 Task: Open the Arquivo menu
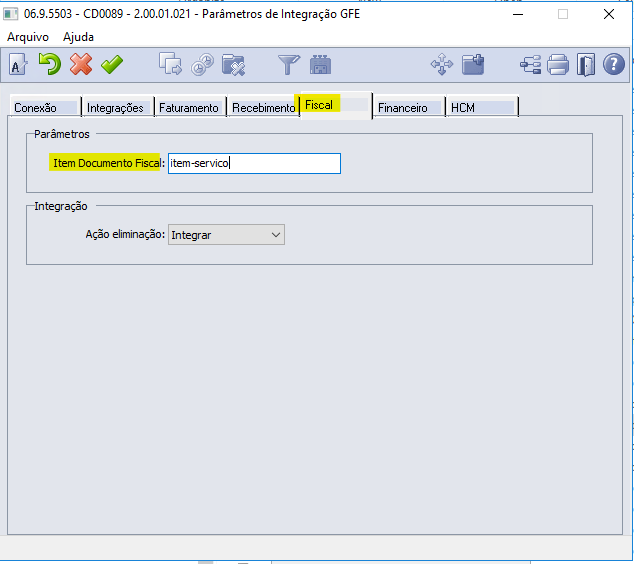28,36
